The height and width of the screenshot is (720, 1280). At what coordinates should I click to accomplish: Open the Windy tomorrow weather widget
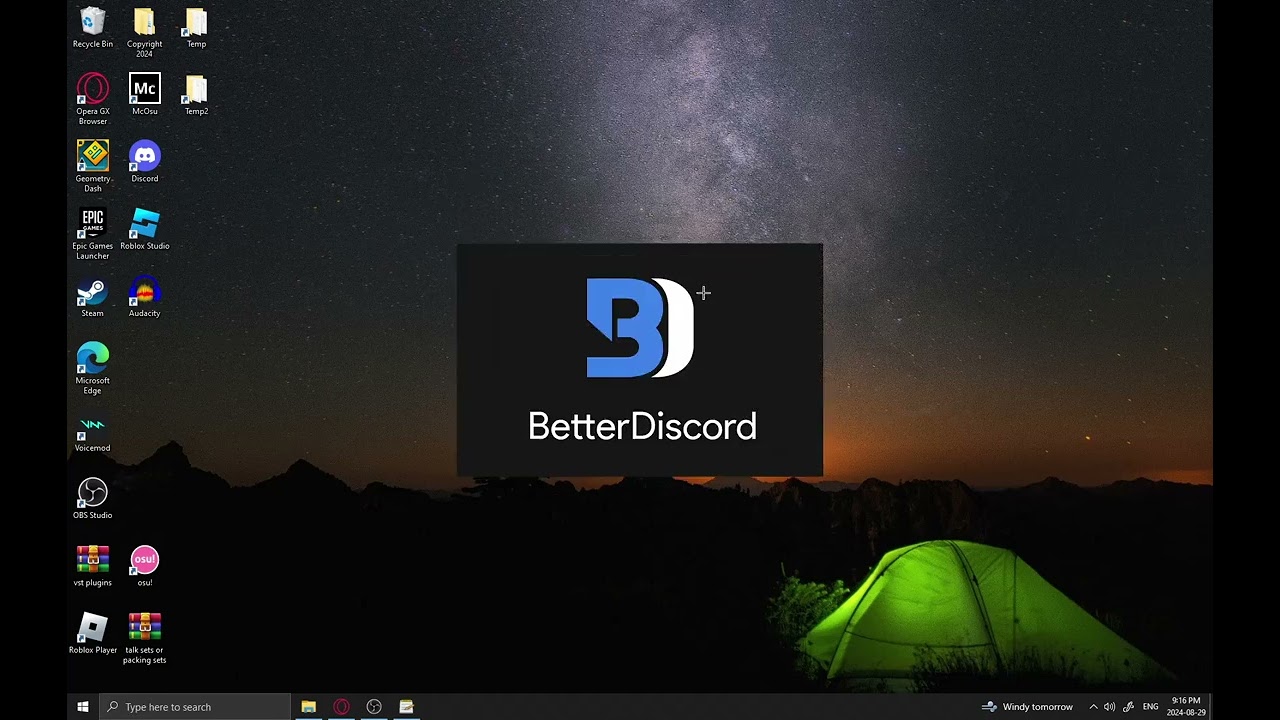pos(1027,707)
